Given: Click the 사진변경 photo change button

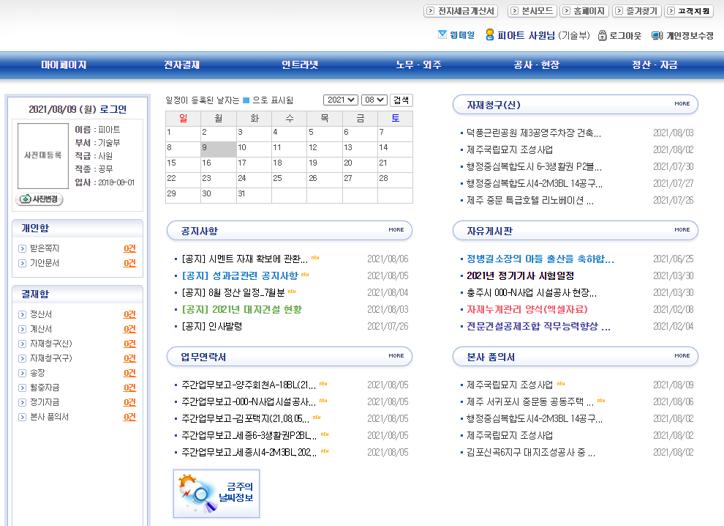Looking at the screenshot, I should [x=39, y=199].
